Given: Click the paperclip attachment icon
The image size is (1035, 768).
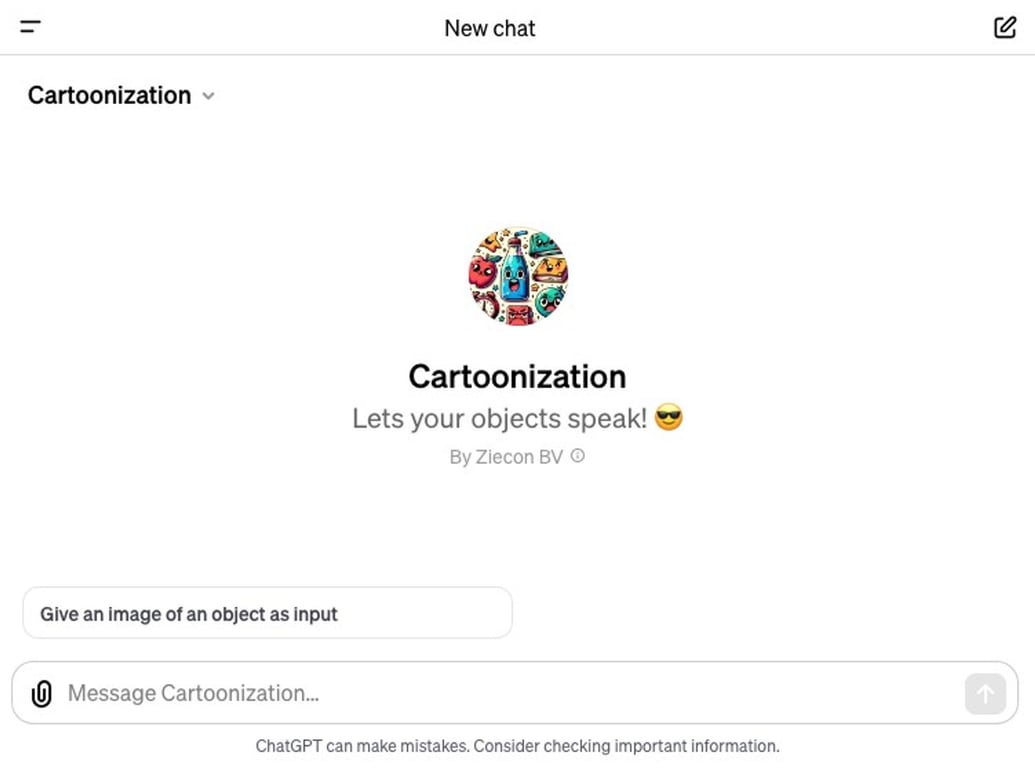Looking at the screenshot, I should click(41, 692).
